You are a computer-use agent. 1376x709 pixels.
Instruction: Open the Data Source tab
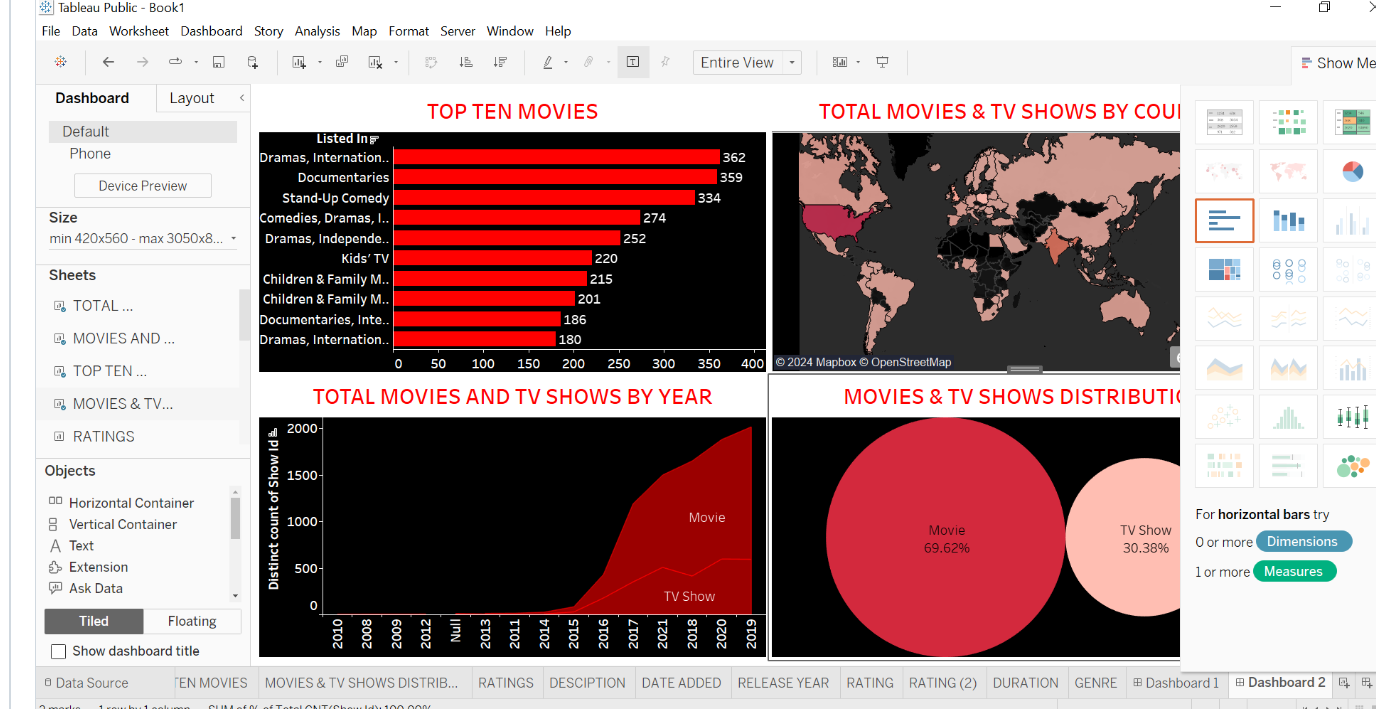point(86,683)
